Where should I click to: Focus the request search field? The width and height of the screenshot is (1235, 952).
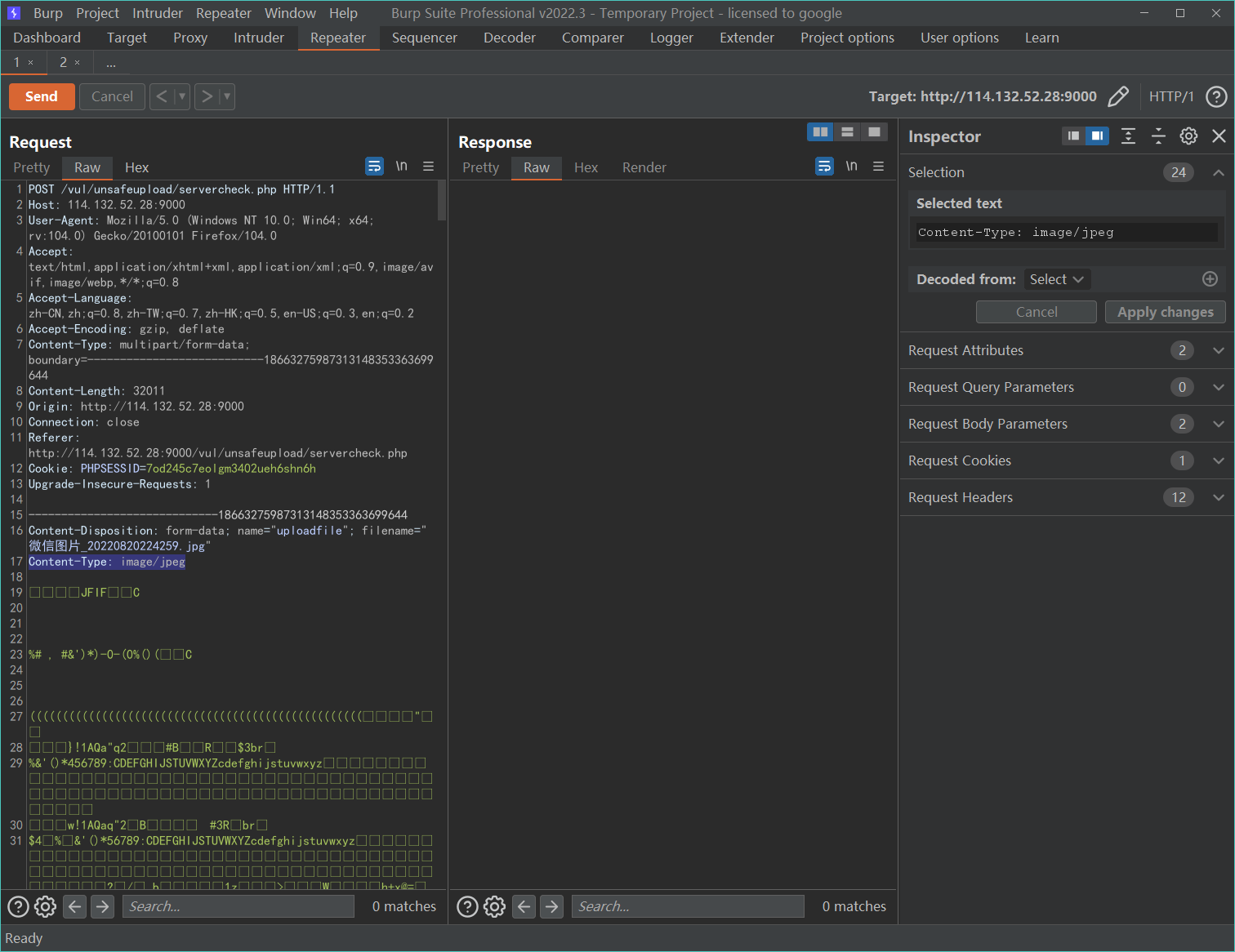(239, 906)
